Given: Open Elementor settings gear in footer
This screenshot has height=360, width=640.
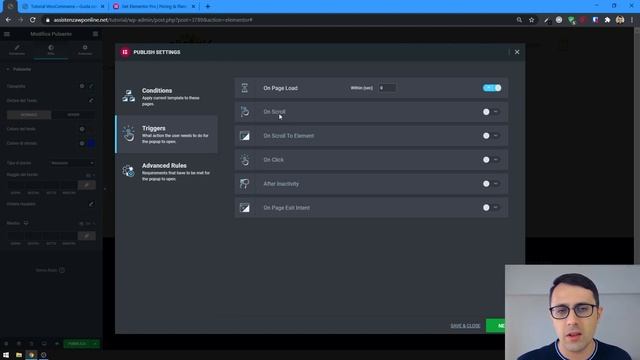Looking at the screenshot, I should click(x=6, y=344).
